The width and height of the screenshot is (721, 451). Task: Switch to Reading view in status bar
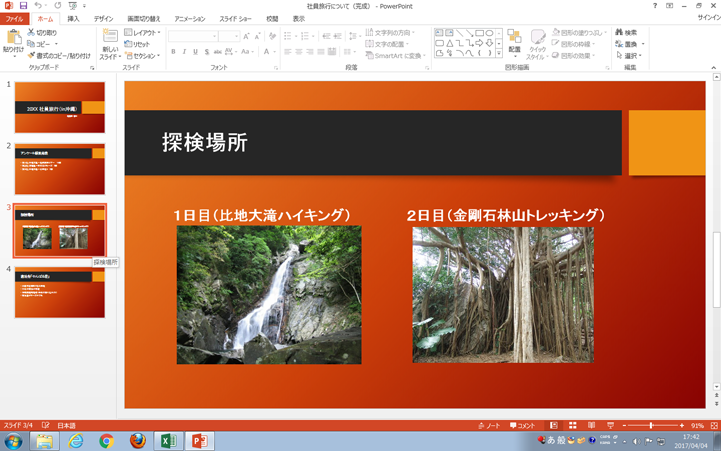591,425
